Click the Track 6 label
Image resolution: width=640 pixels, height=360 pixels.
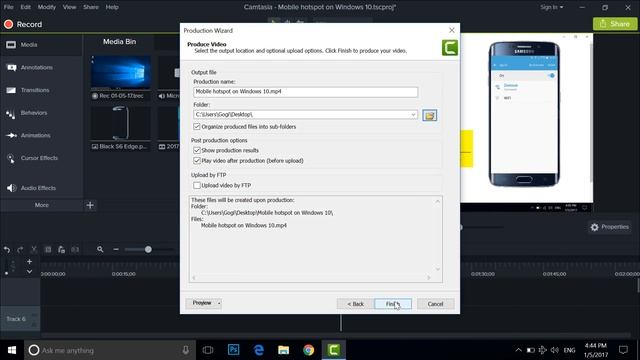click(16, 319)
